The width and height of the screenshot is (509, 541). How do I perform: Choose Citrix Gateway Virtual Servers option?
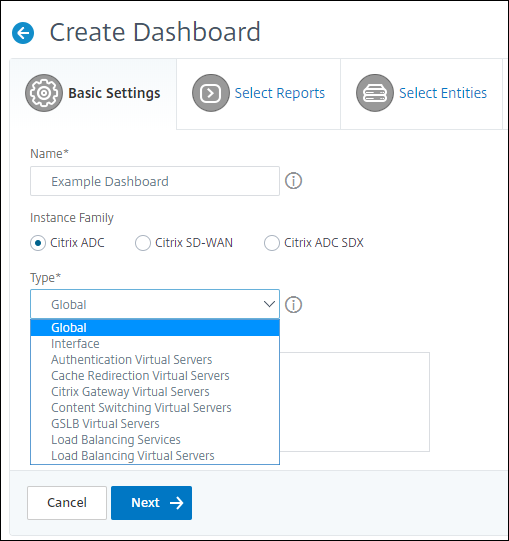pos(155,392)
